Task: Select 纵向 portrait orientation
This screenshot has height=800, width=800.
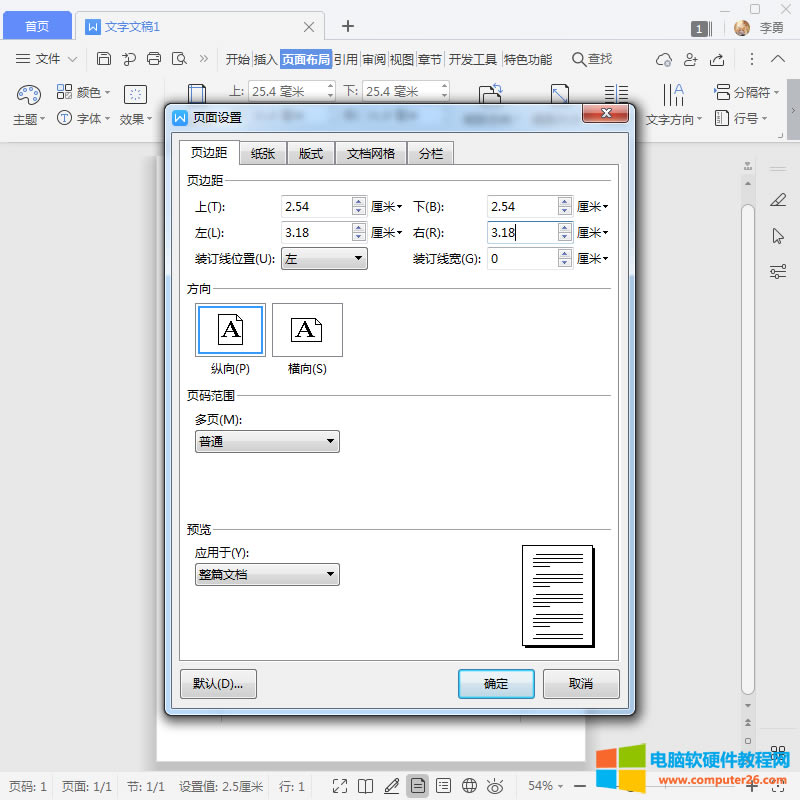Action: pyautogui.click(x=230, y=330)
